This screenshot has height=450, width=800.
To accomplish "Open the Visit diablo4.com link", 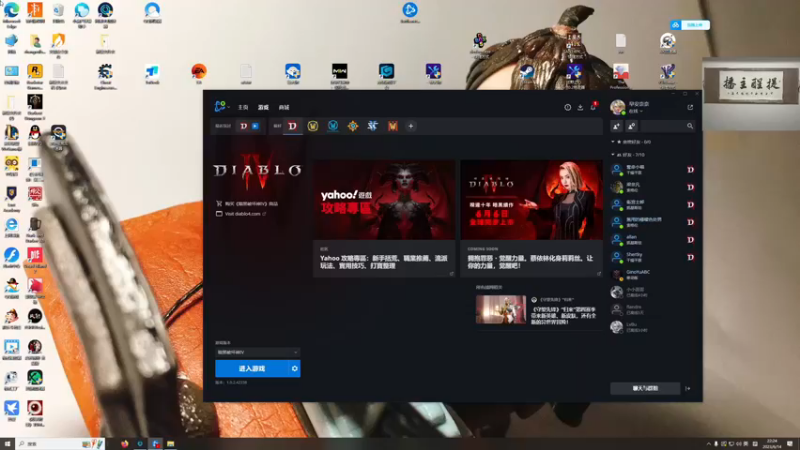I will pyautogui.click(x=241, y=214).
